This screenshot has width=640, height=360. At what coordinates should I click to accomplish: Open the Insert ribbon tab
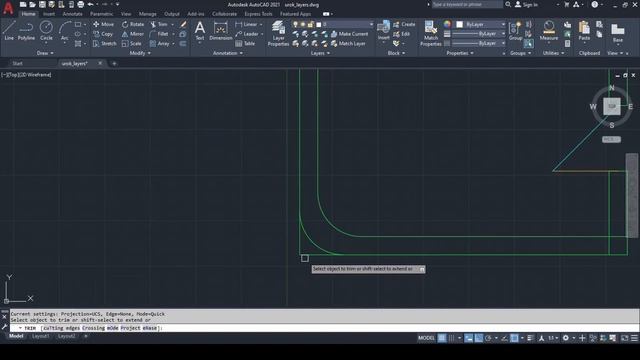(49, 14)
